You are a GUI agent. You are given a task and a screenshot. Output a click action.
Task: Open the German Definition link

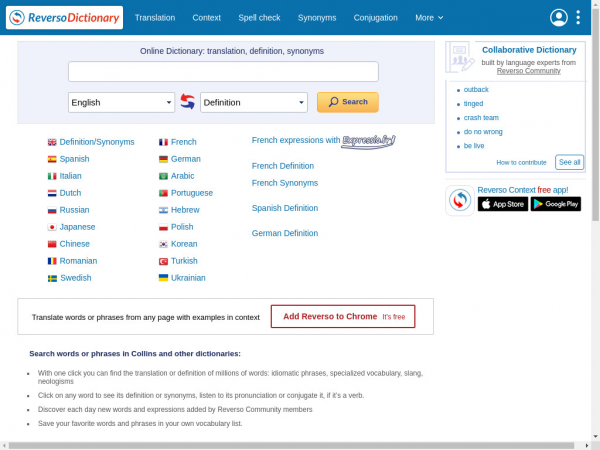tap(285, 233)
